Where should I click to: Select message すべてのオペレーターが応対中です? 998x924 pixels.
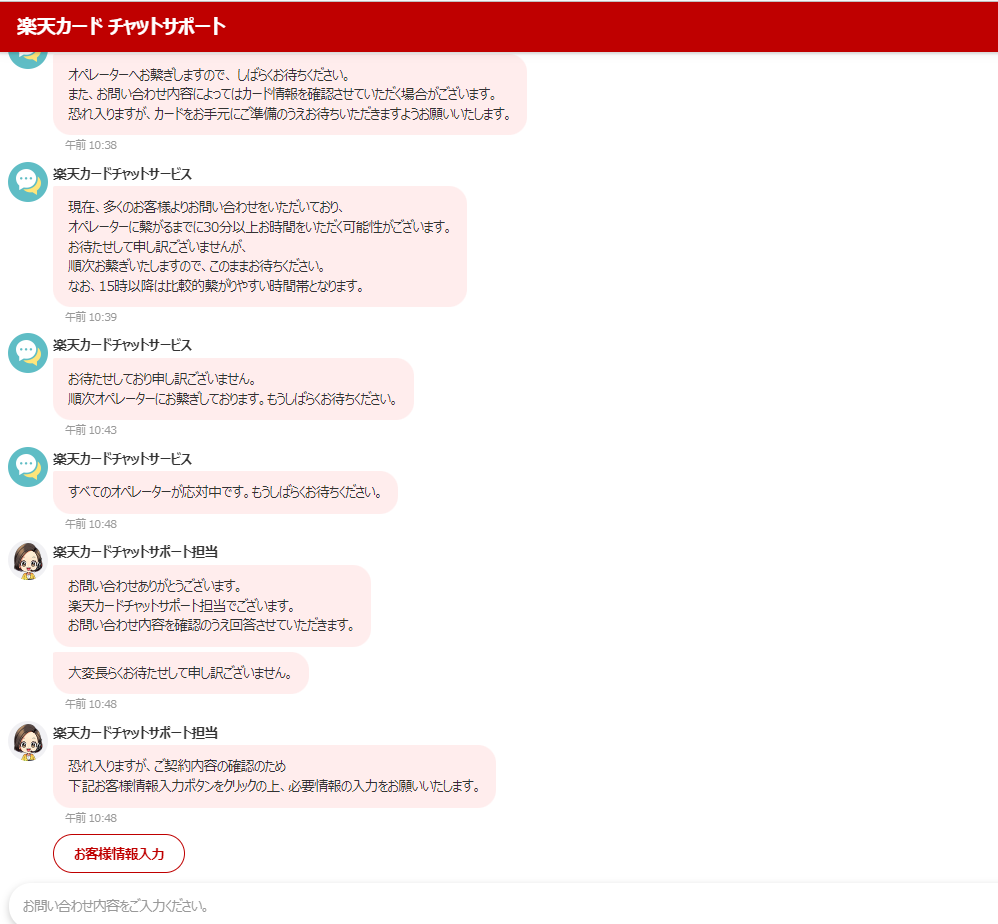coord(225,492)
